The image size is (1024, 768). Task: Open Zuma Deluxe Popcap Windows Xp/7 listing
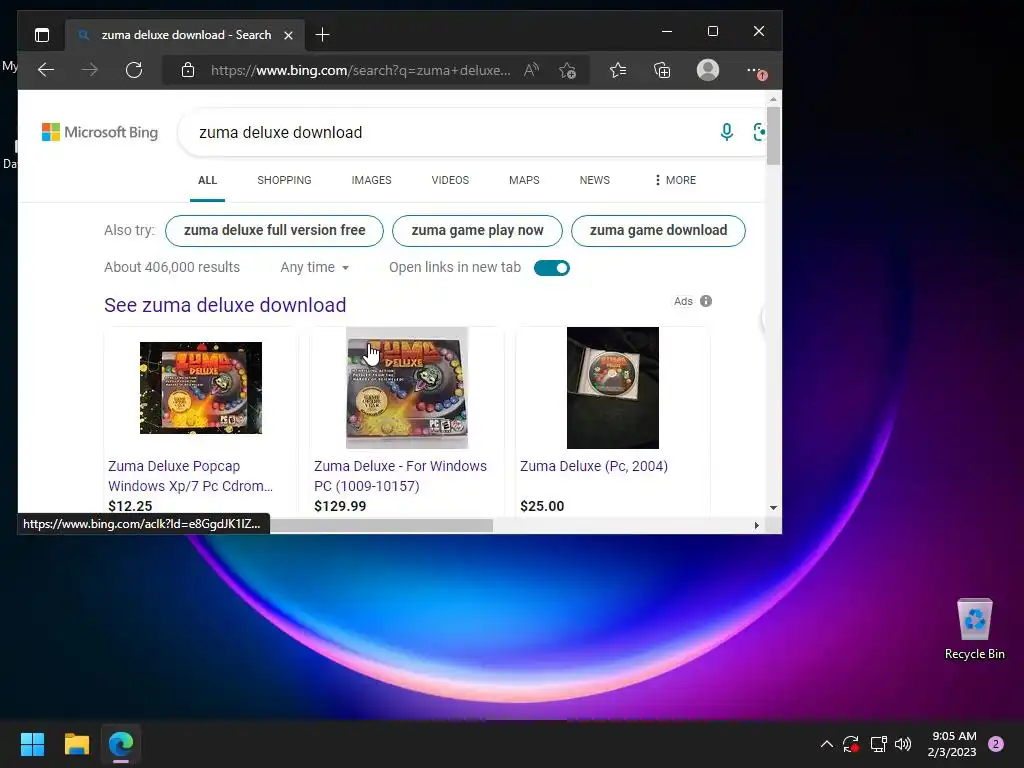click(191, 476)
